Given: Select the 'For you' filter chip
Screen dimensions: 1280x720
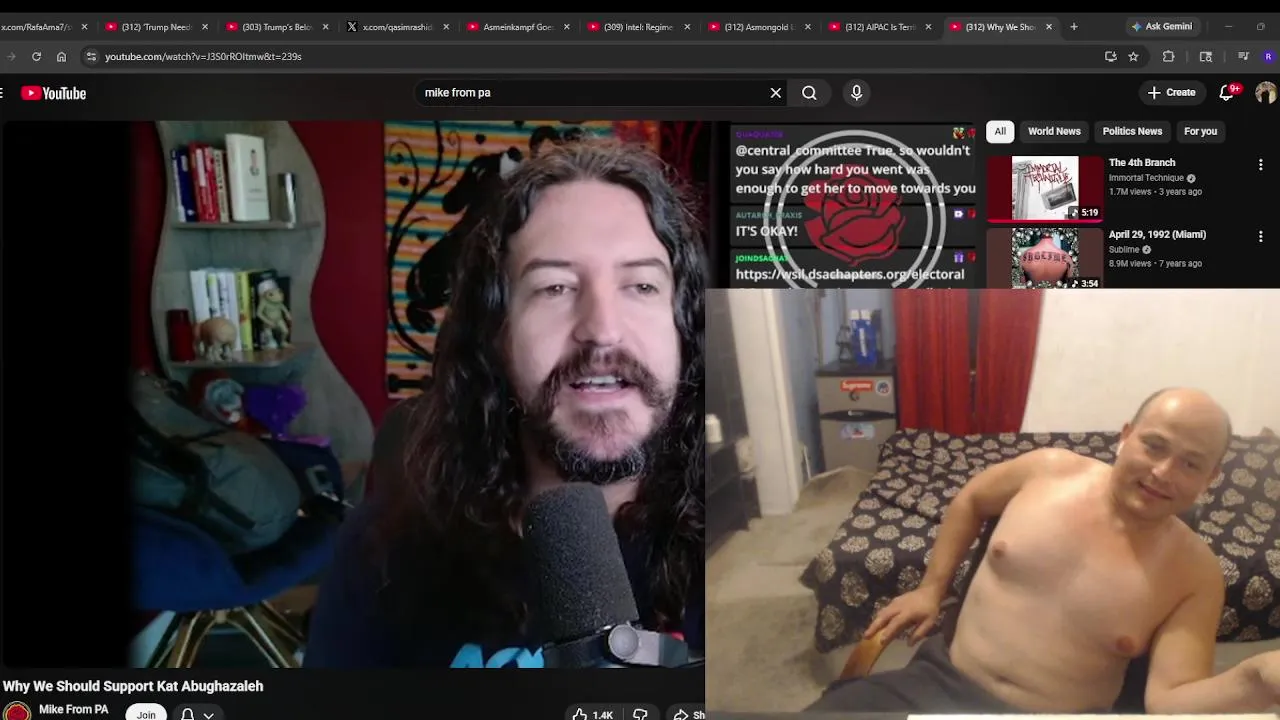Looking at the screenshot, I should (x=1200, y=131).
